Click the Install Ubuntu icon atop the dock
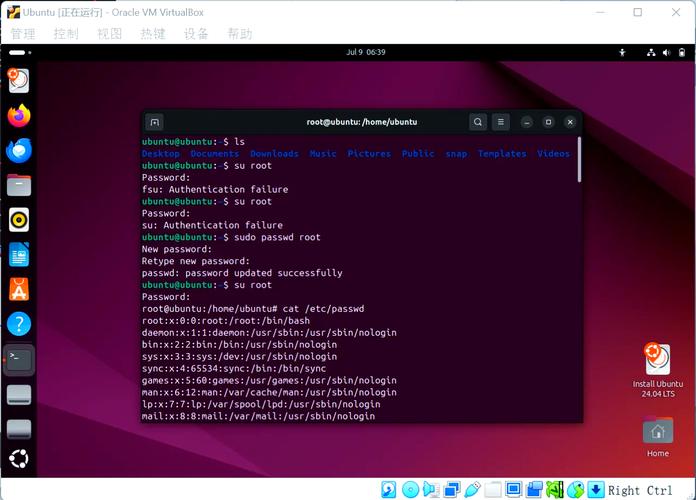696x500 pixels. (19, 80)
